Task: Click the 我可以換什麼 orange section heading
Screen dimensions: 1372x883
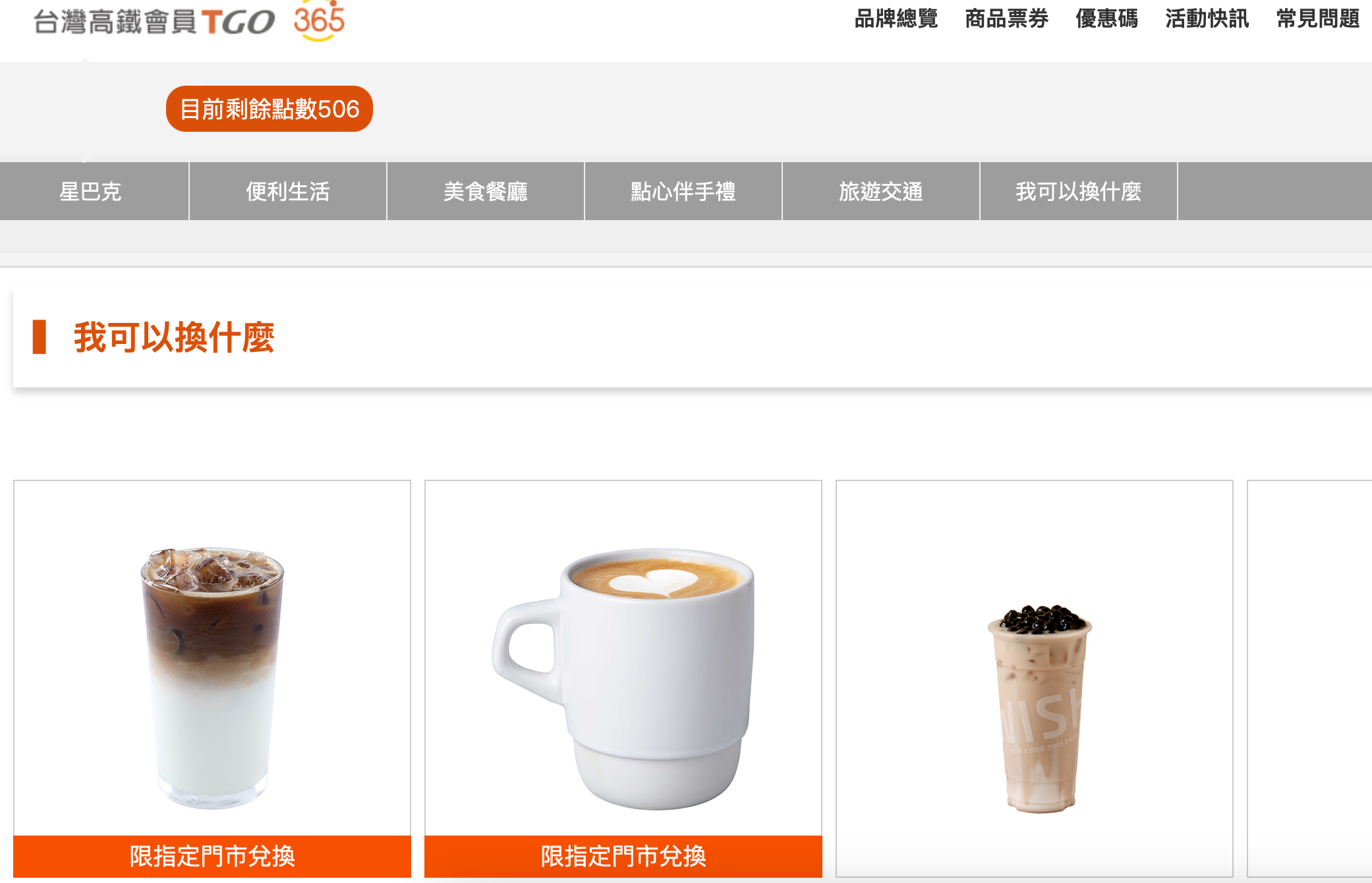Action: point(174,337)
